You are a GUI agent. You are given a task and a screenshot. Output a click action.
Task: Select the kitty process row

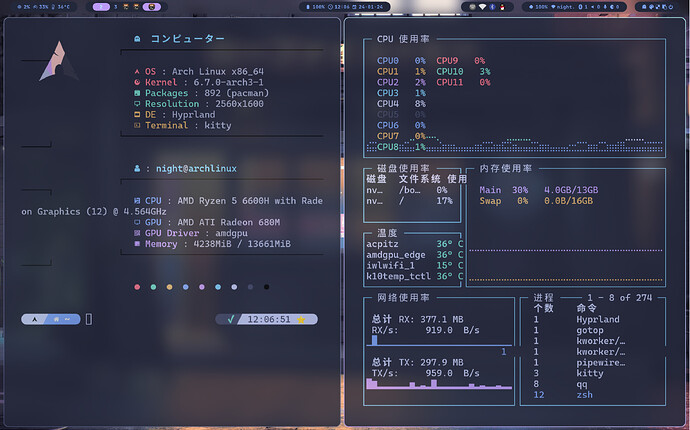pos(569,373)
